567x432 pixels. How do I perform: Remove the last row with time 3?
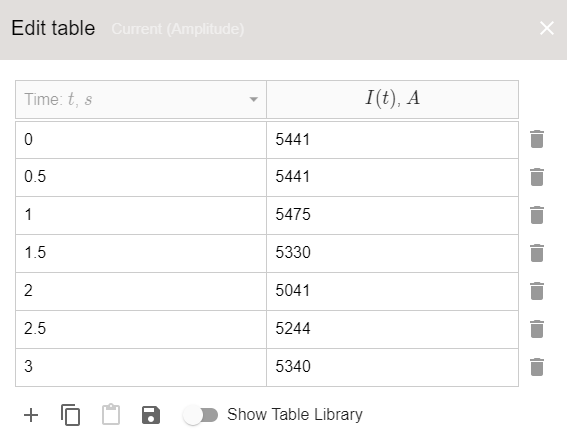537,367
